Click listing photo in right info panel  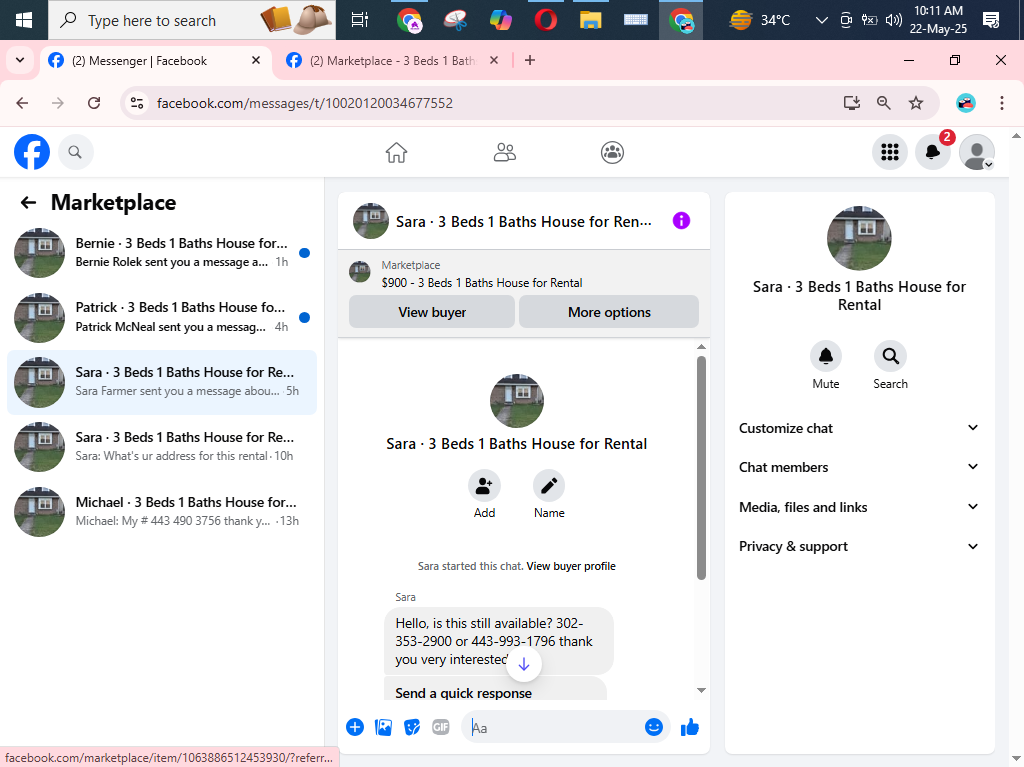click(x=859, y=238)
